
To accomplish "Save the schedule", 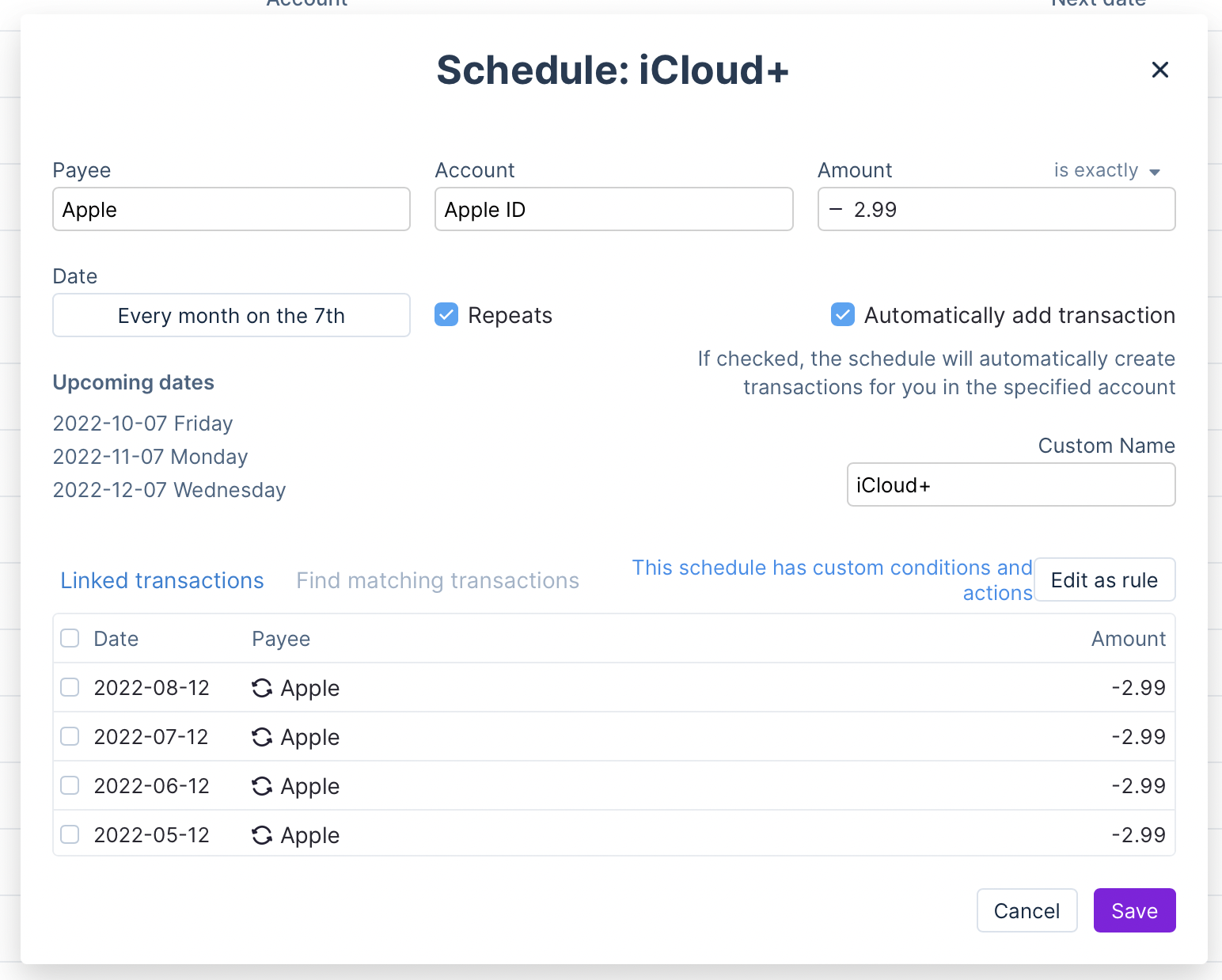I will click(x=1134, y=910).
